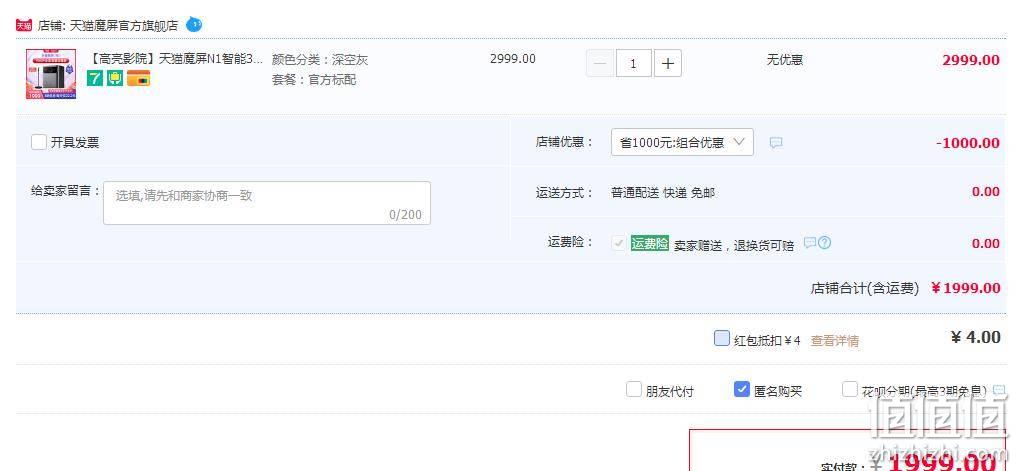Screen dimensions: 1018x471
Task: Click the 颜色分类：深空灰 text
Action: 320,60
